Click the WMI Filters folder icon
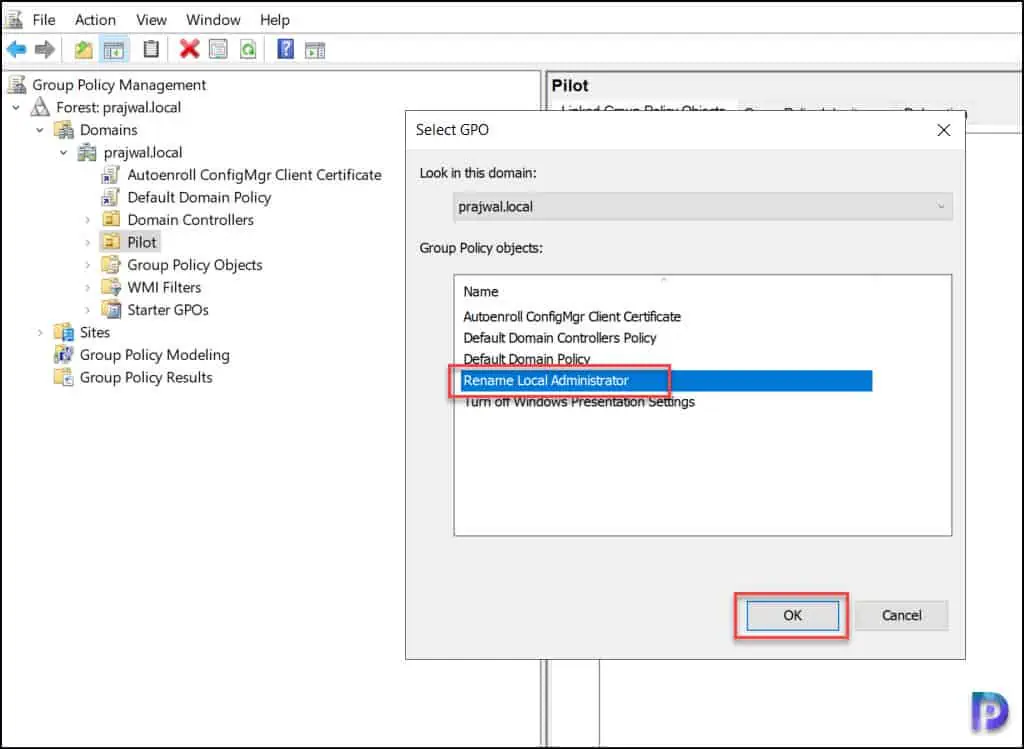Viewport: 1024px width, 749px height. tap(111, 287)
